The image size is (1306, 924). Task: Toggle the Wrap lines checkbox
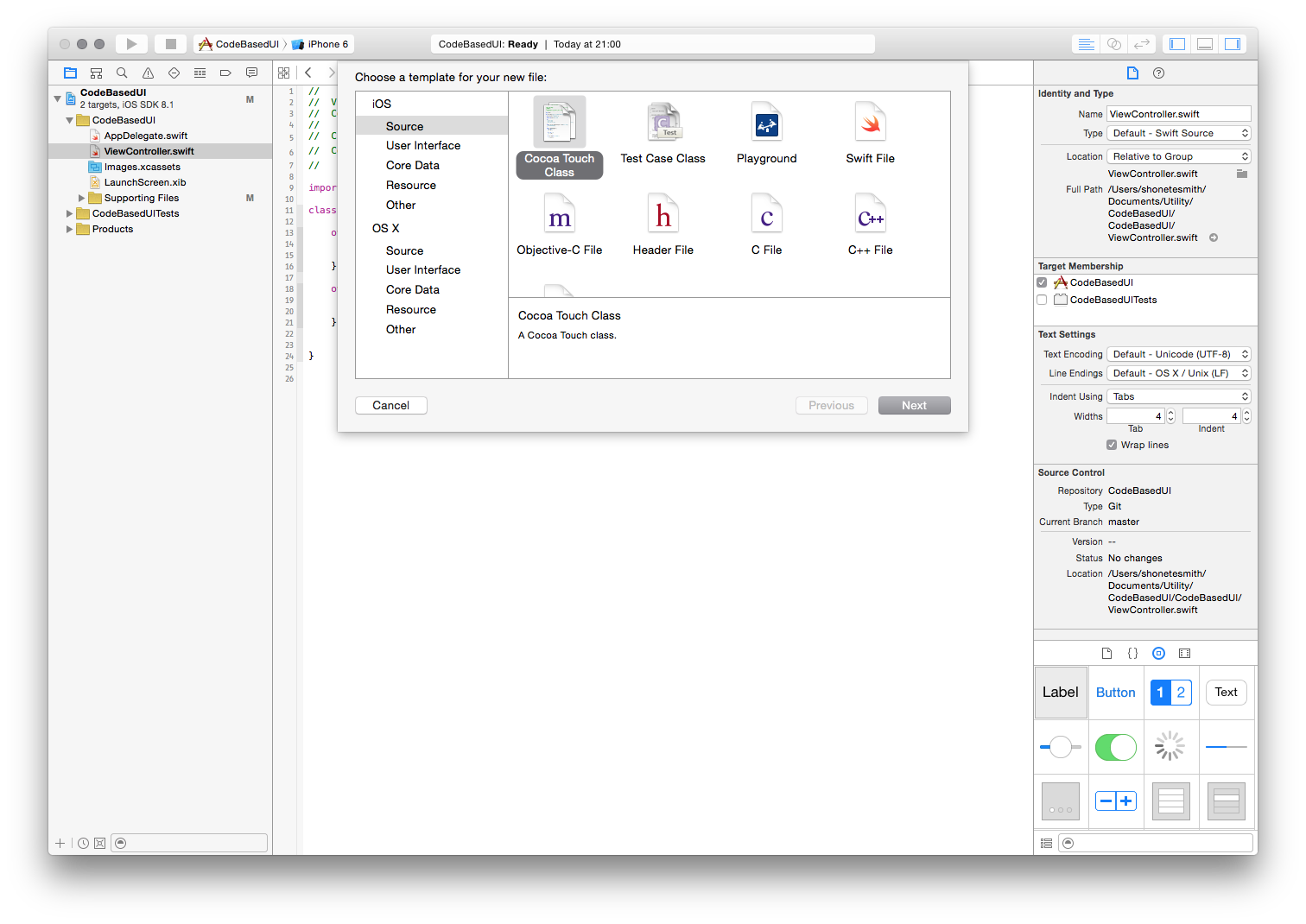(1112, 446)
